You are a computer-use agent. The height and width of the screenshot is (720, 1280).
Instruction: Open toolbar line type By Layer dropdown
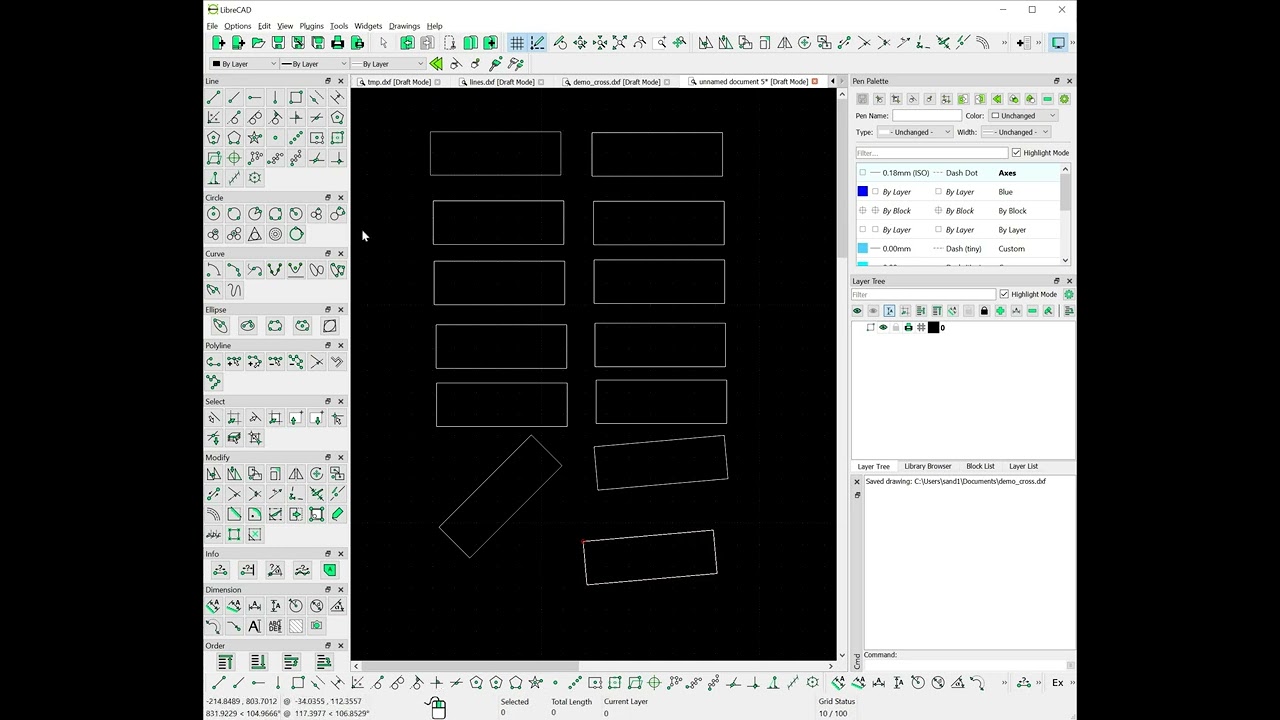pyautogui.click(x=386, y=64)
